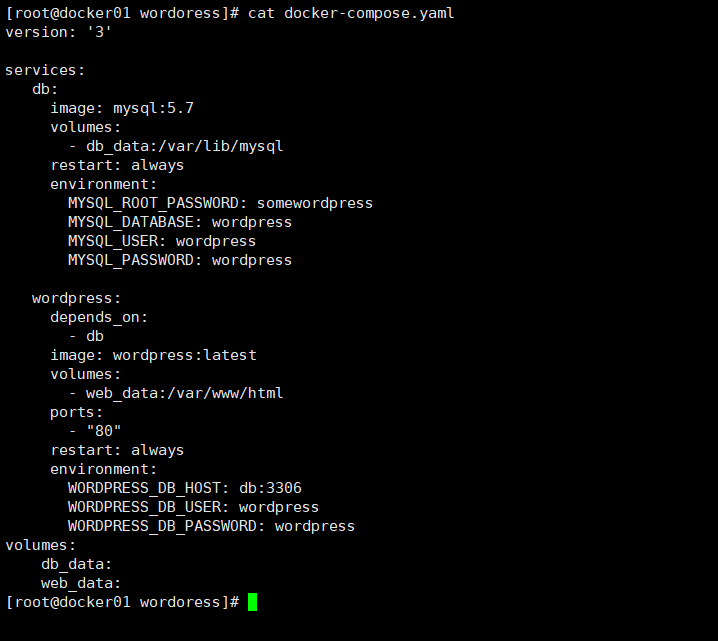Click the 'depends_on:' key
The width and height of the screenshot is (718, 641).
[99, 317]
